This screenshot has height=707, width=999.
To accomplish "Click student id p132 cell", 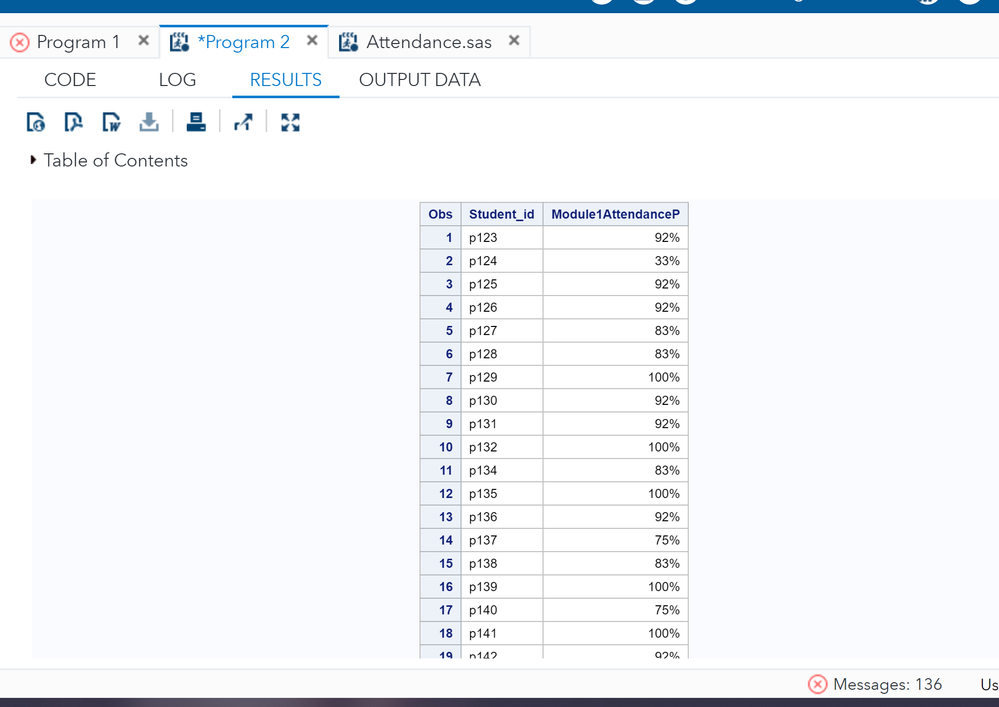I will [501, 447].
